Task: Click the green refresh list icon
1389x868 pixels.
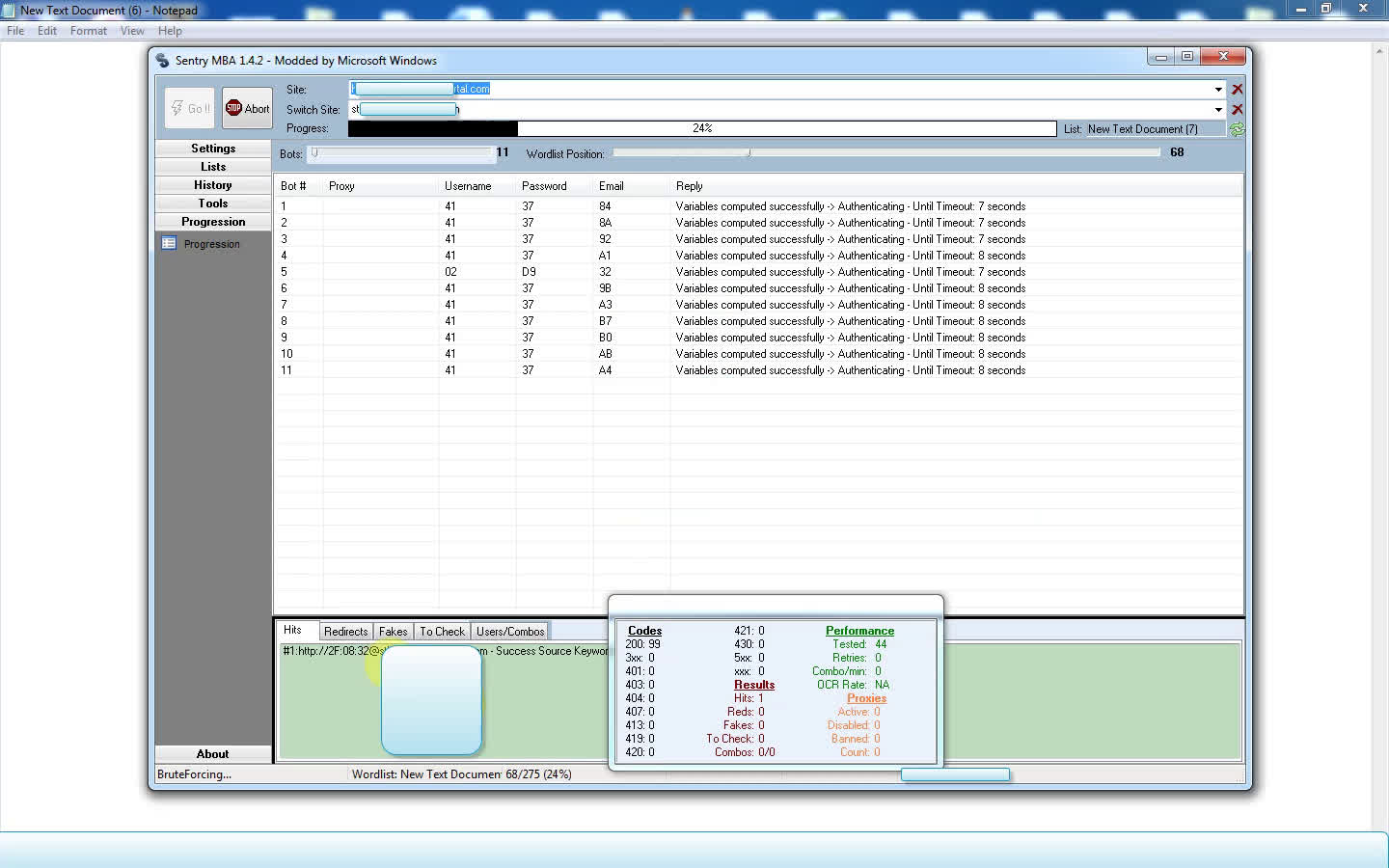Action: 1237,128
